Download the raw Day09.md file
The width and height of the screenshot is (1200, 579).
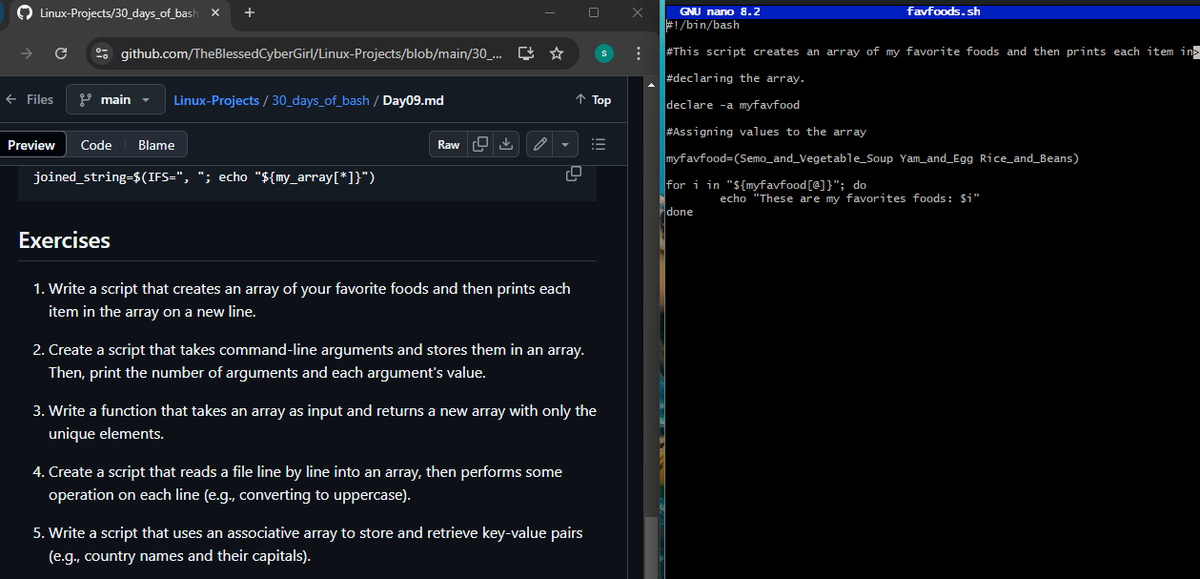click(x=505, y=144)
